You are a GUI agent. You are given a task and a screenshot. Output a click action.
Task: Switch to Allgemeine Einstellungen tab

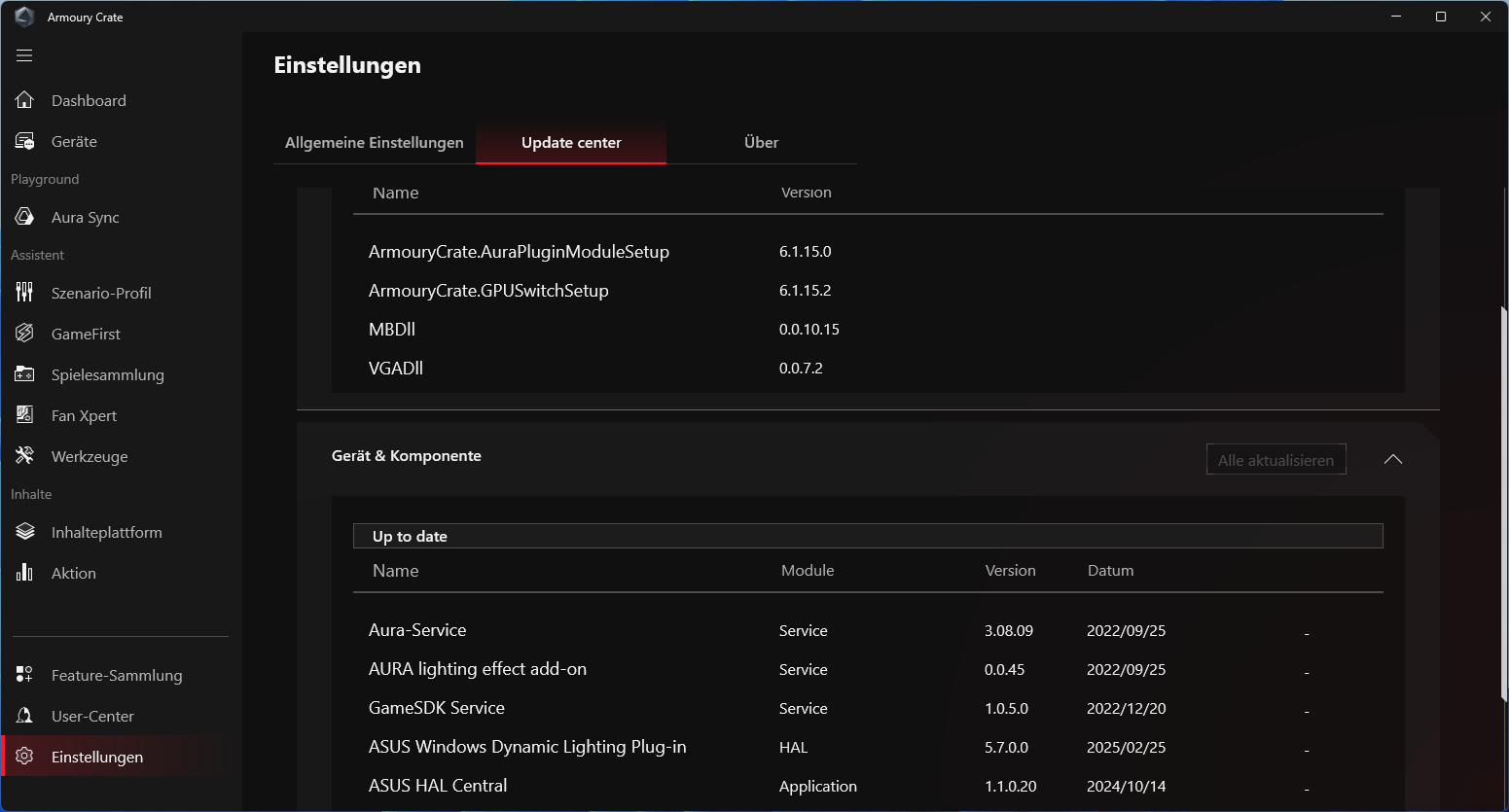pos(374,143)
